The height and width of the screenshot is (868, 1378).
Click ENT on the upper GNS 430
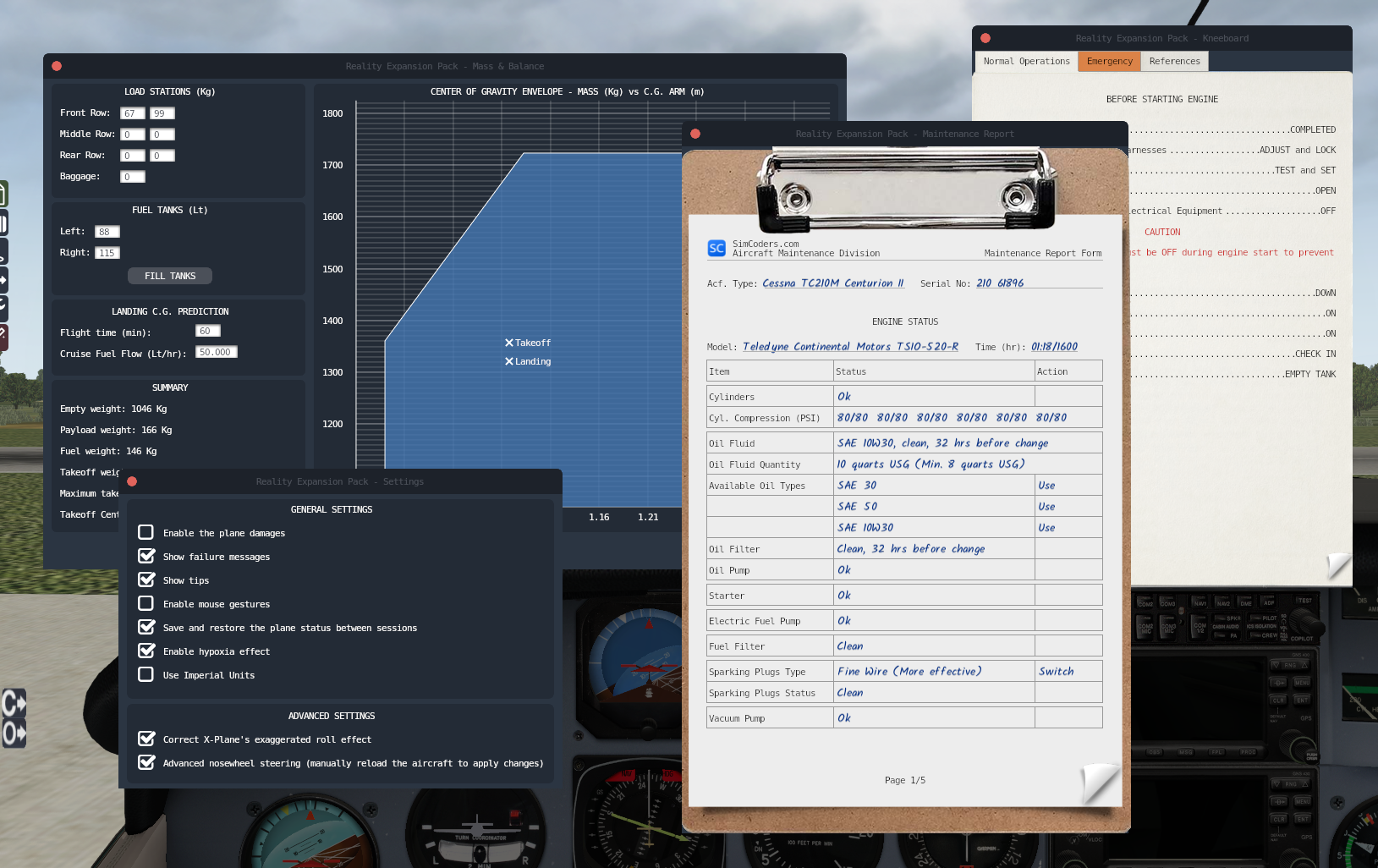tap(1302, 700)
